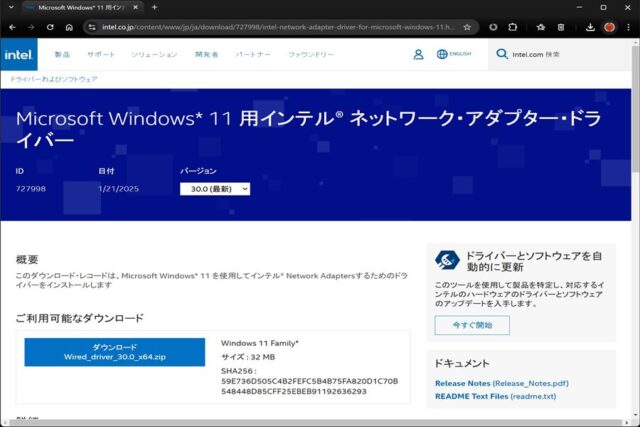Close the Microsoft Windows 11 tab
The image size is (640, 427).
pyautogui.click(x=136, y=7)
